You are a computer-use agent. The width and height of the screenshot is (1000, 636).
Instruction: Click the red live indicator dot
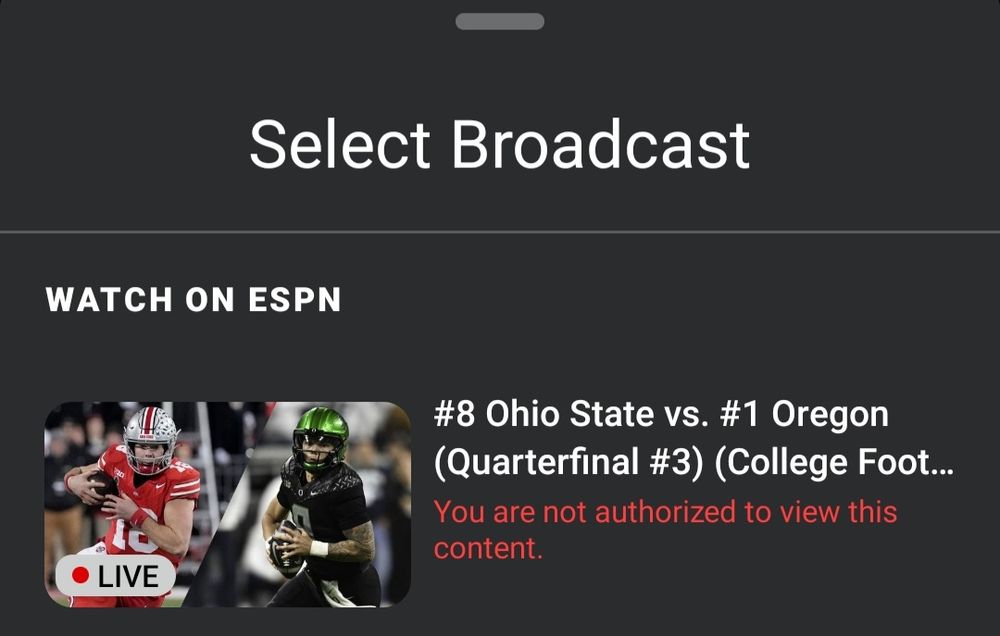tap(81, 576)
